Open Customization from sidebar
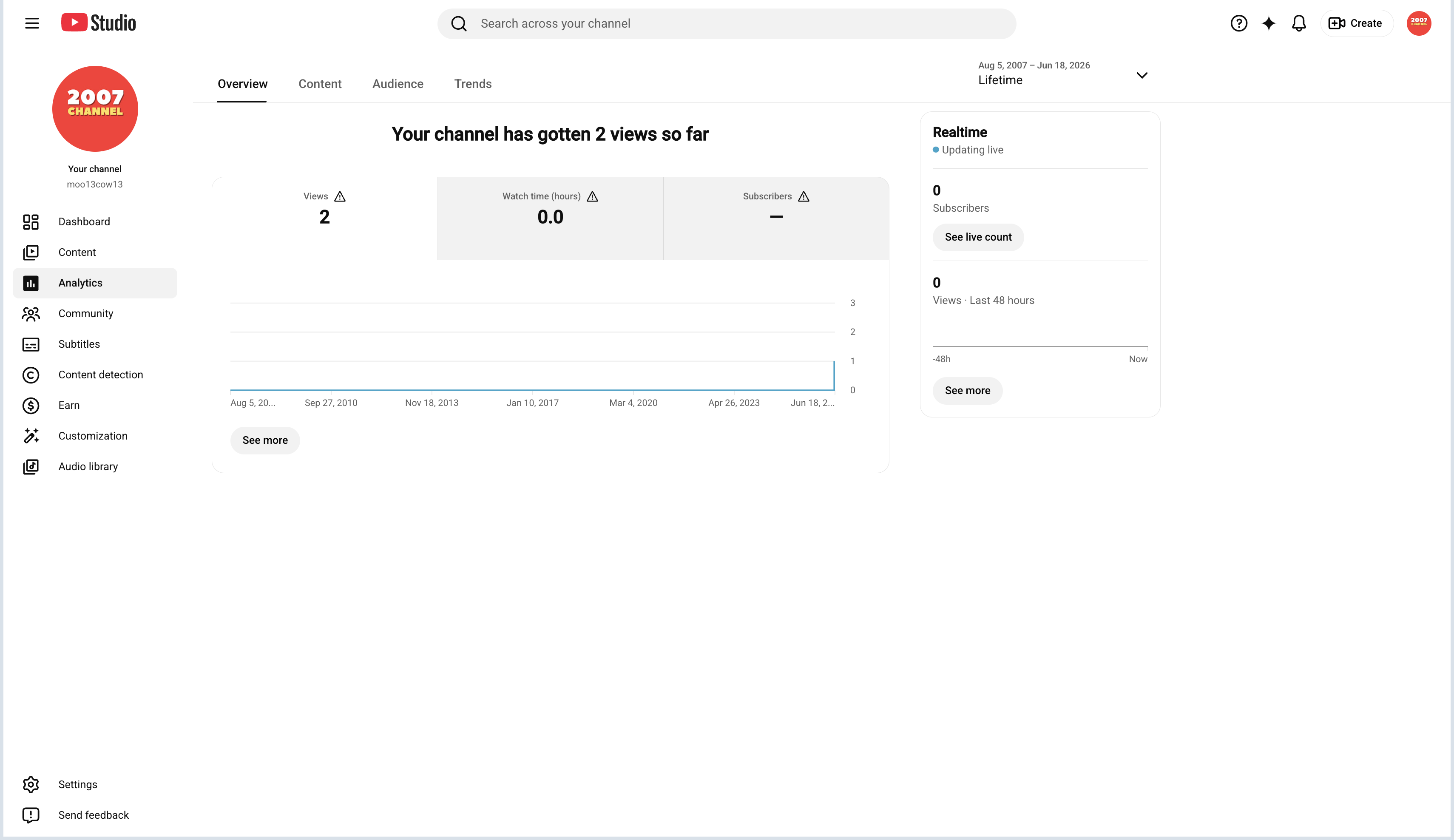This screenshot has height=840, width=1454. click(x=95, y=436)
